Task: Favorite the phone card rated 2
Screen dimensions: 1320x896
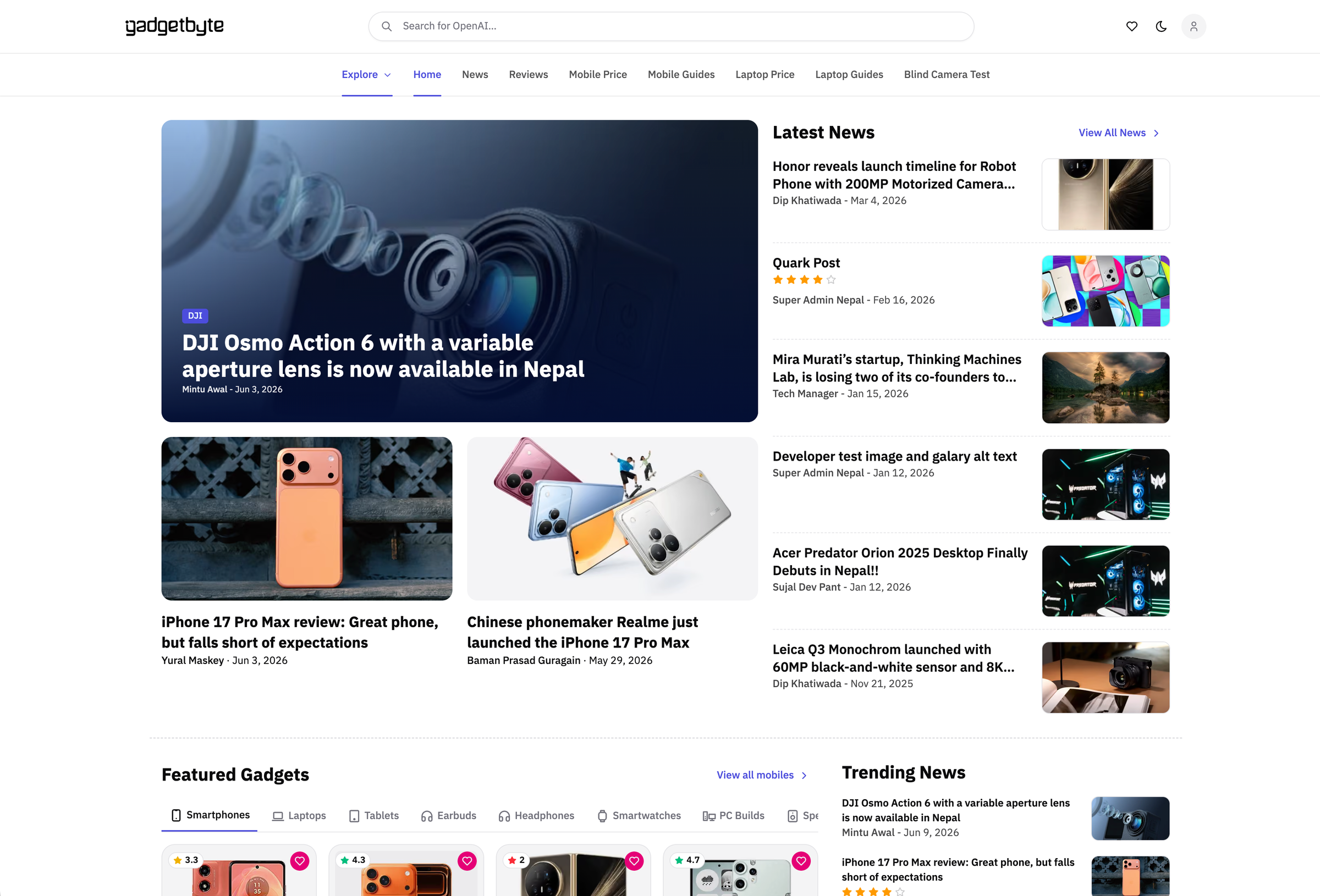Action: point(634,861)
